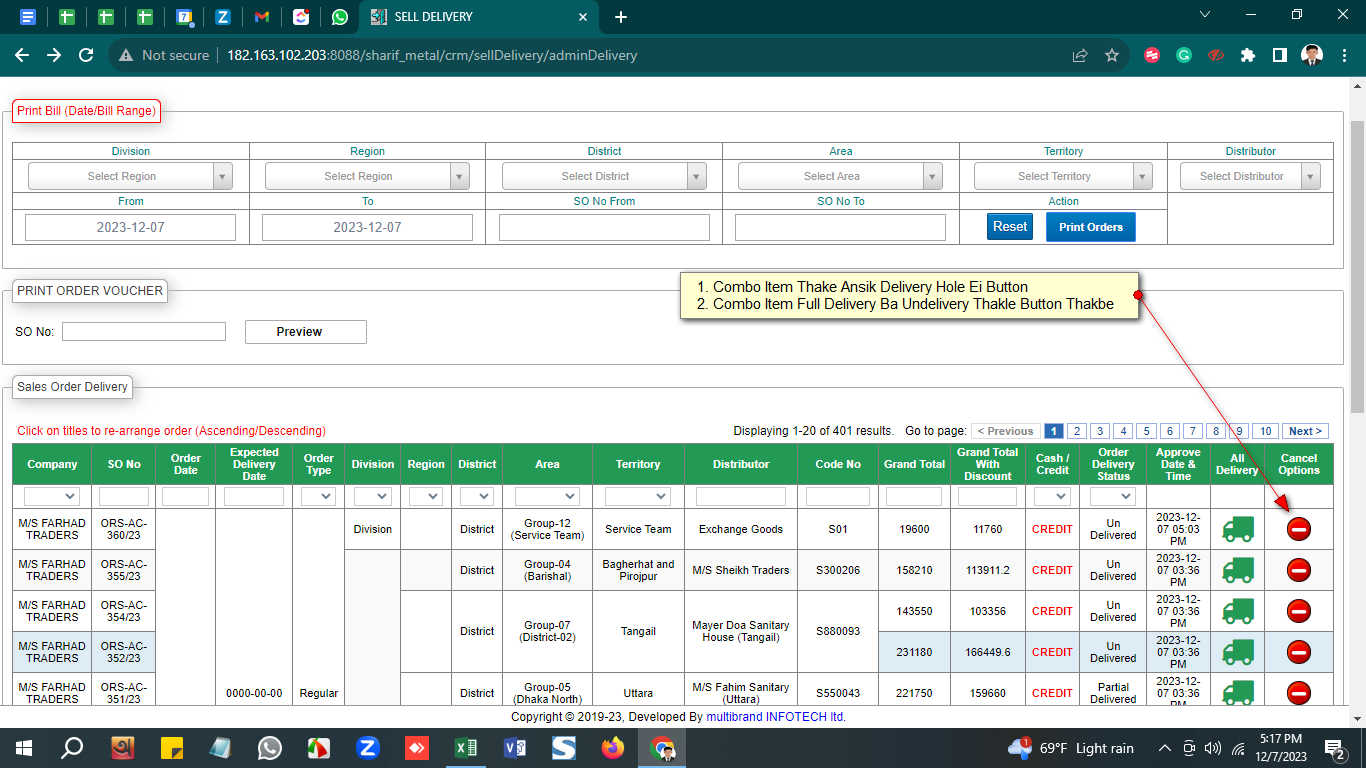Click the truck icon in the Uttara row
This screenshot has height=768, width=1366.
(x=1237, y=692)
